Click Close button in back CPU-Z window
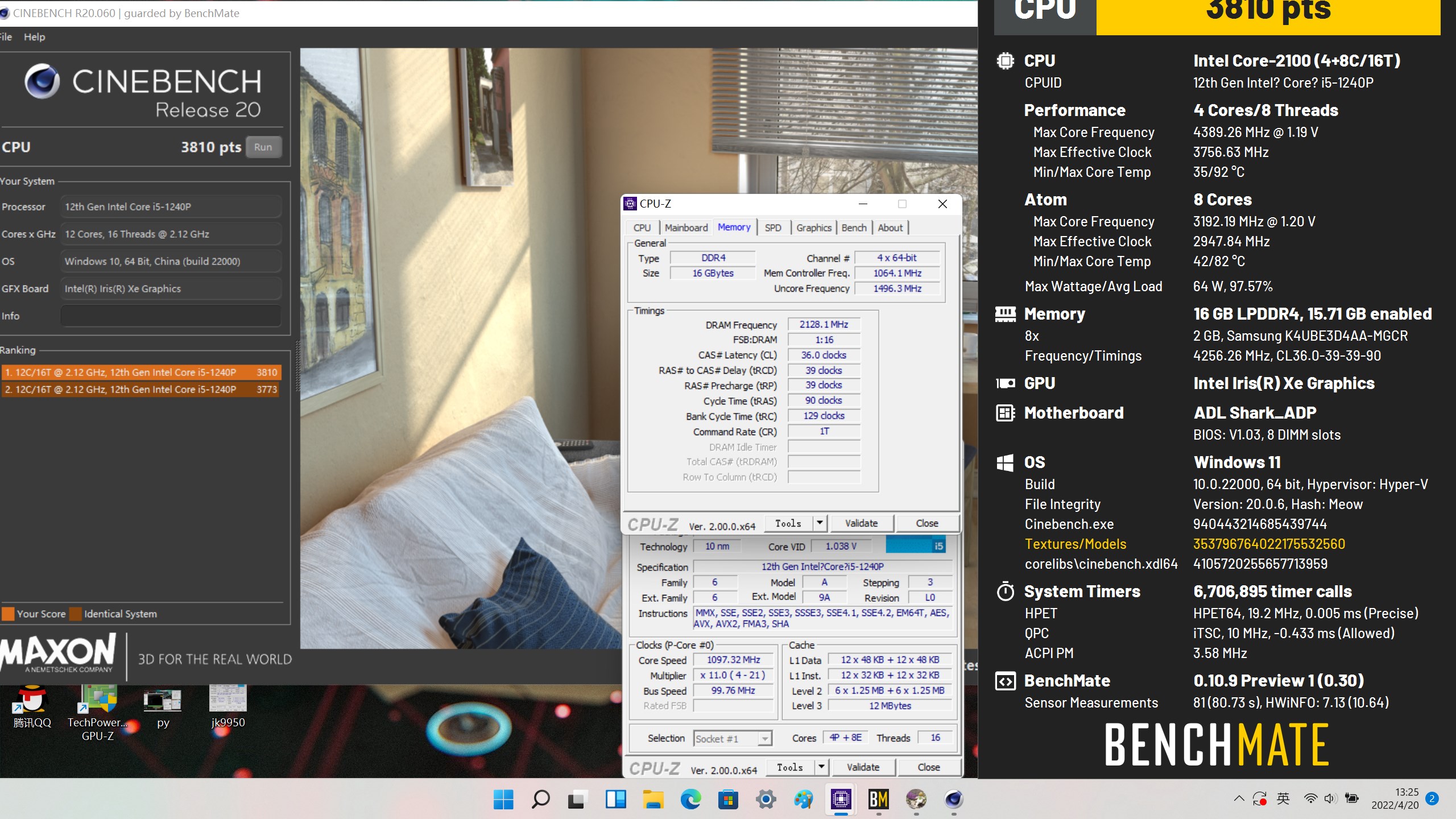 (929, 768)
